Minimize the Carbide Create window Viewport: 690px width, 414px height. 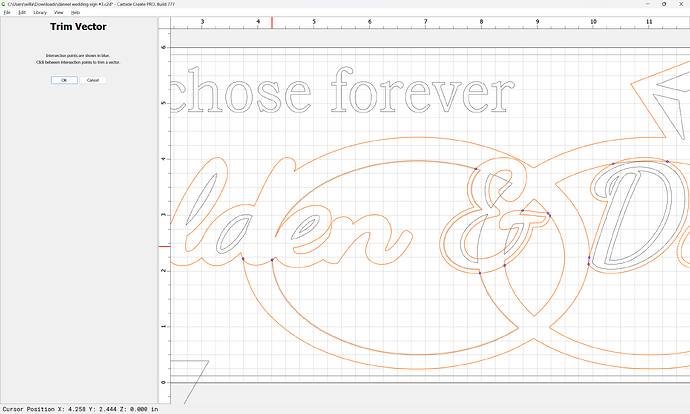tap(648, 4)
